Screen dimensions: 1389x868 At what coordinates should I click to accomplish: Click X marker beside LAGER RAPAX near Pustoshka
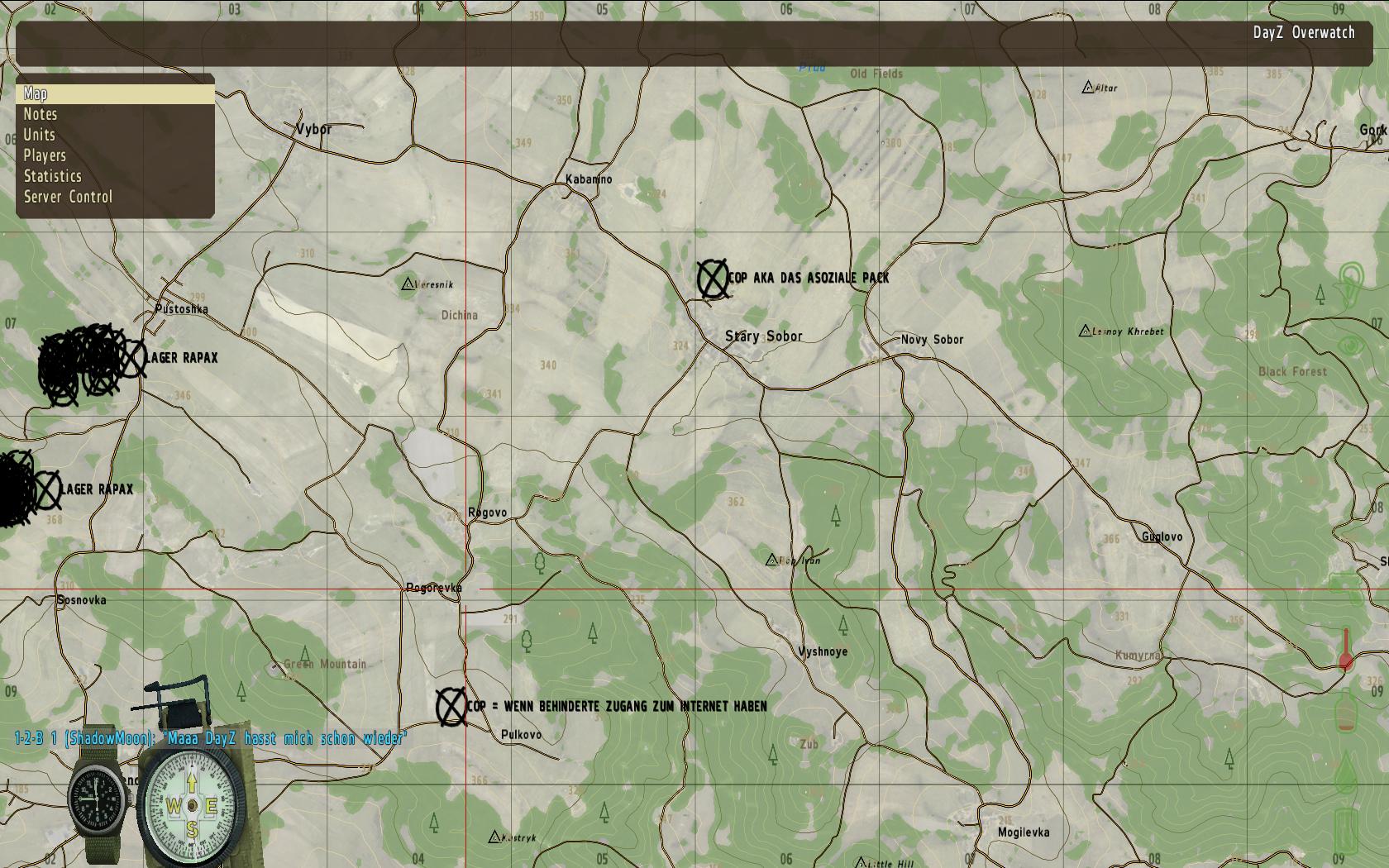point(132,359)
